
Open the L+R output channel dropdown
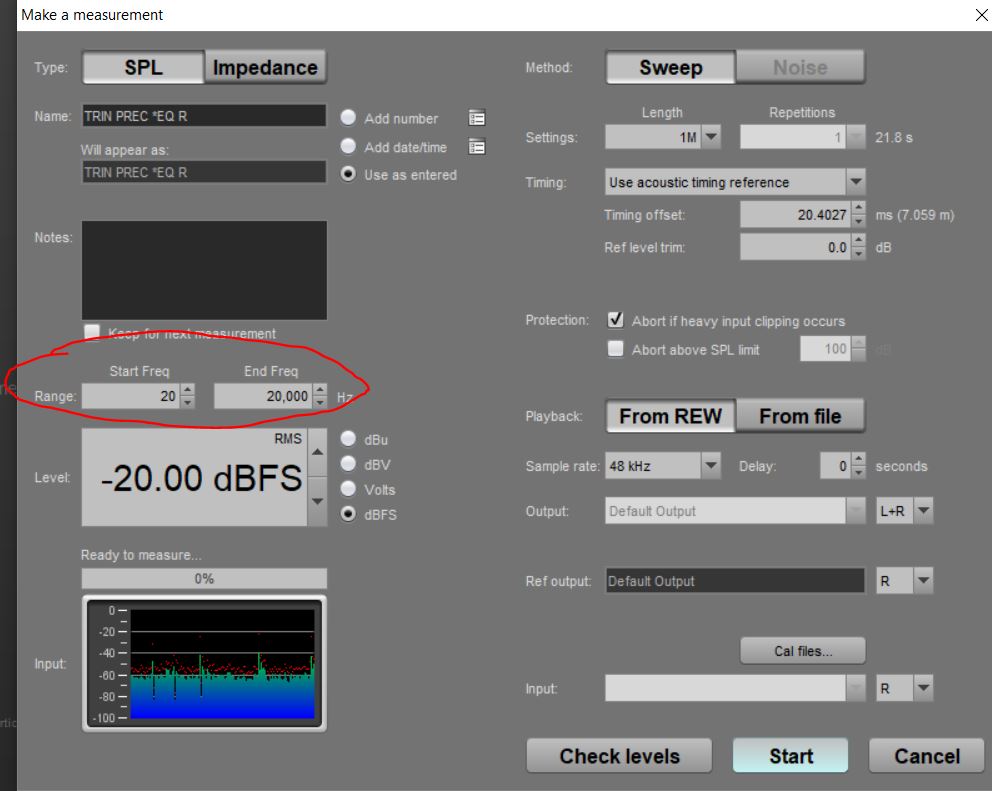coord(922,511)
